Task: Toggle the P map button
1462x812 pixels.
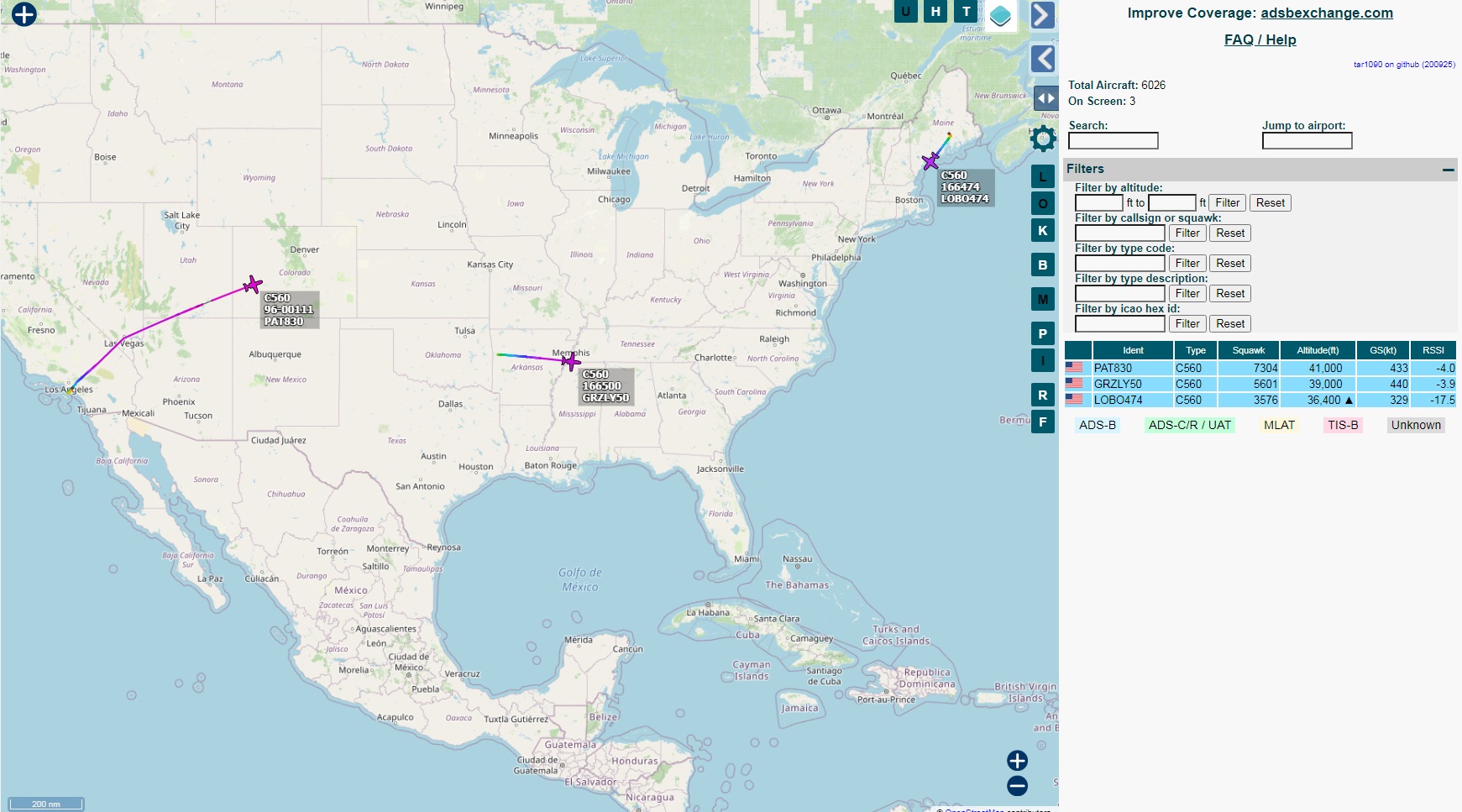Action: tap(1042, 333)
